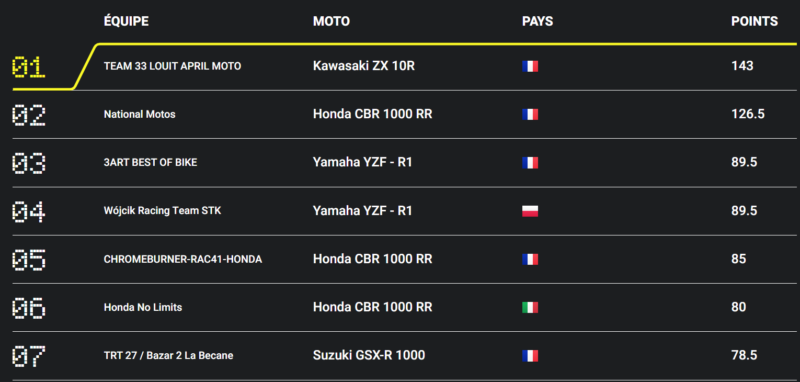Click the French flag for TEAM 33 LOUIT

[530, 66]
